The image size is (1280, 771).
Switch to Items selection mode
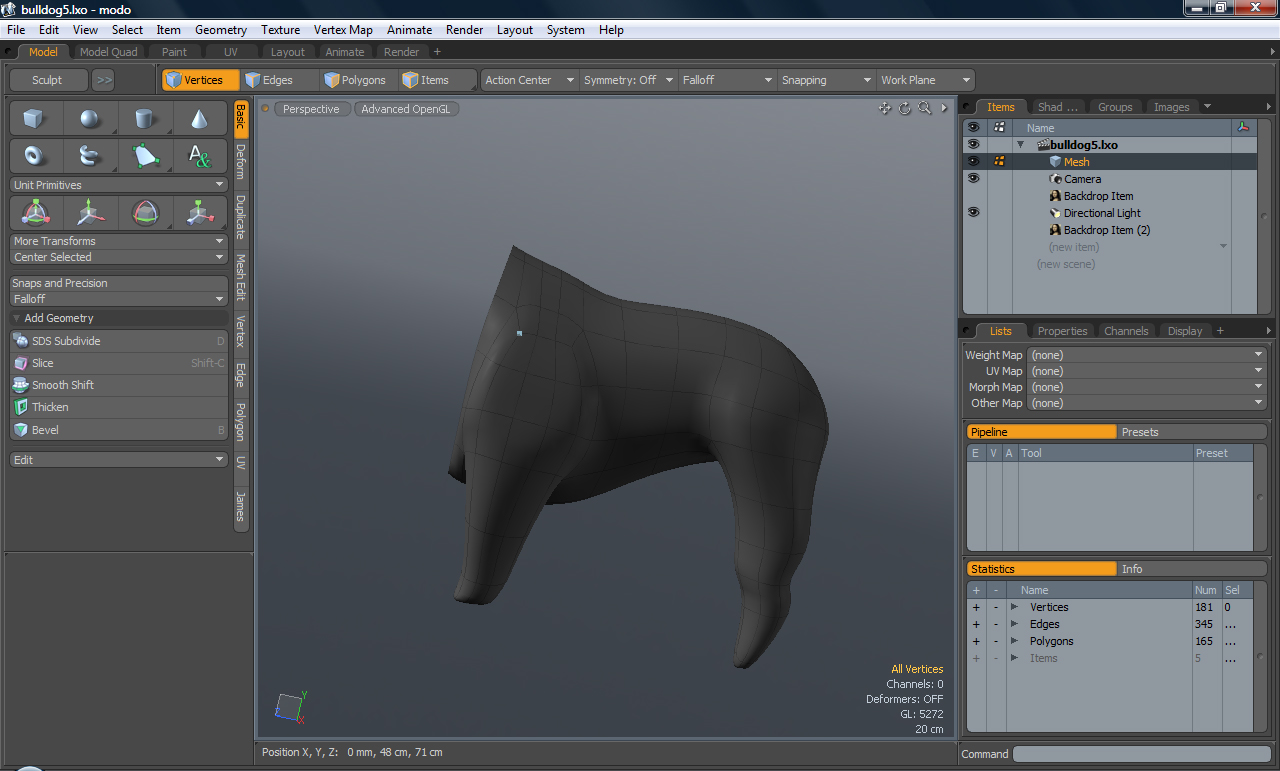pyautogui.click(x=437, y=80)
